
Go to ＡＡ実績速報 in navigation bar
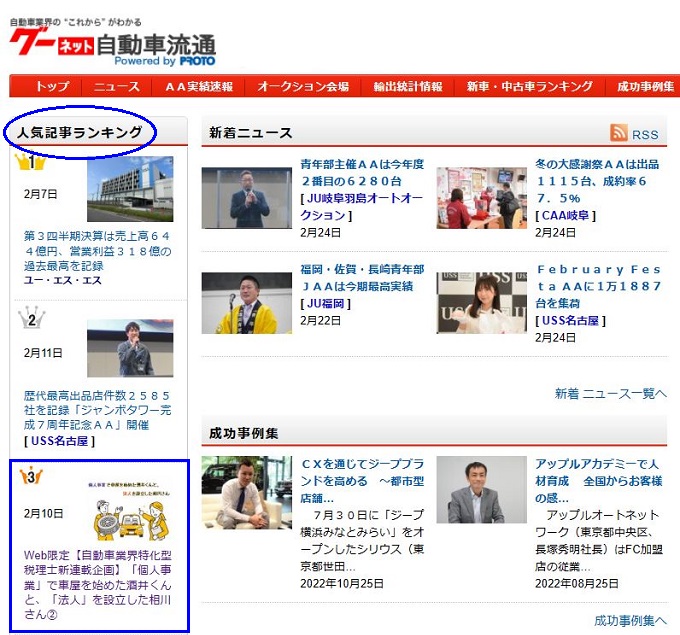pos(198,87)
